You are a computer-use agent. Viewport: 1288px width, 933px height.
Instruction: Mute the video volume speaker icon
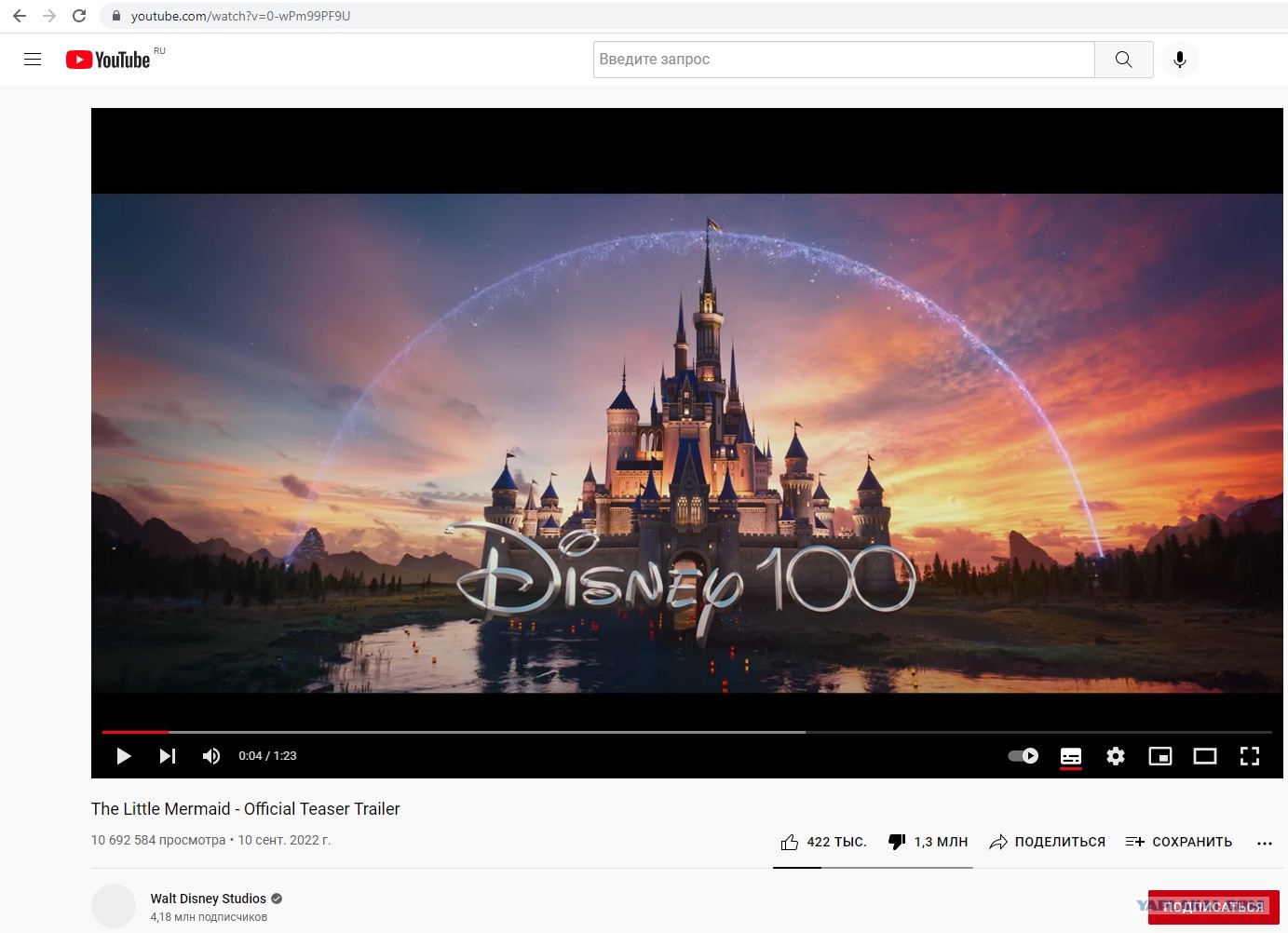coord(211,756)
